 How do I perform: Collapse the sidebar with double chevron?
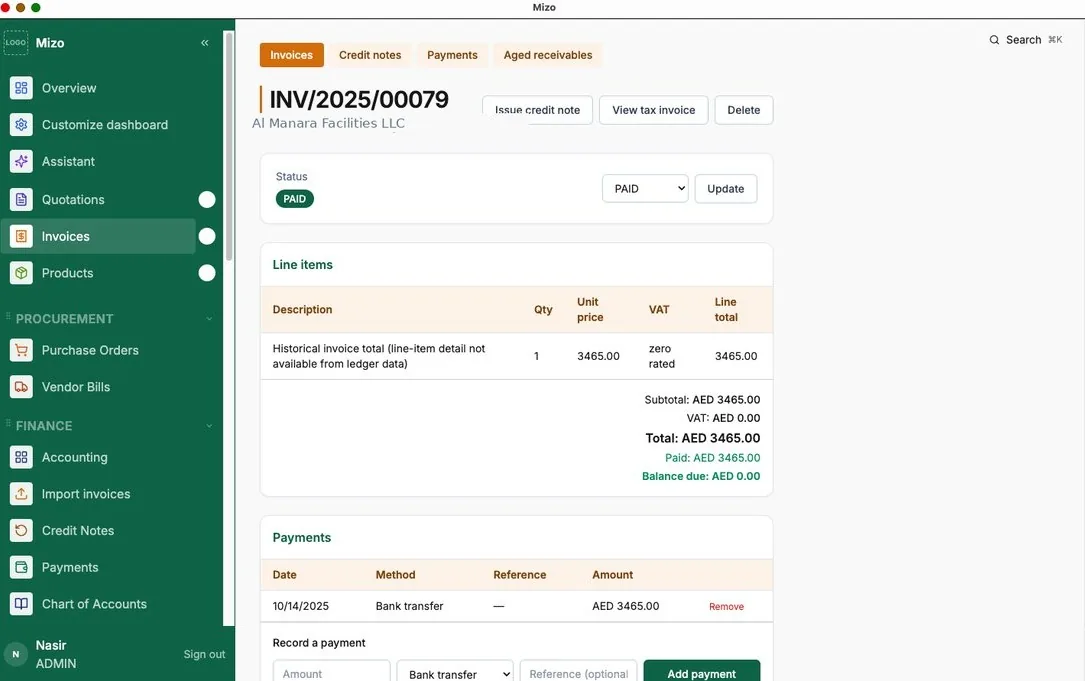click(x=205, y=43)
